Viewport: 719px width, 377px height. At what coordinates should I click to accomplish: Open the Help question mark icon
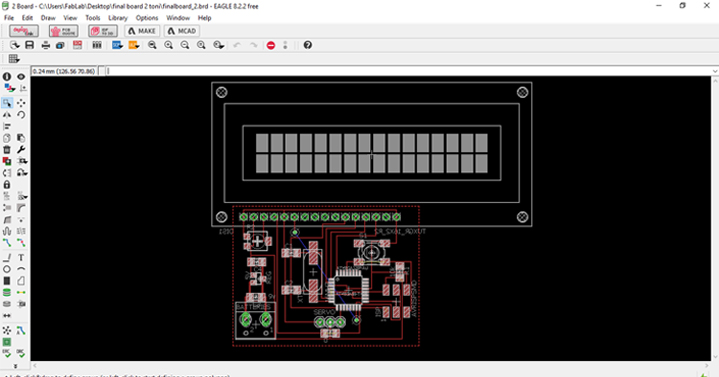[x=308, y=45]
